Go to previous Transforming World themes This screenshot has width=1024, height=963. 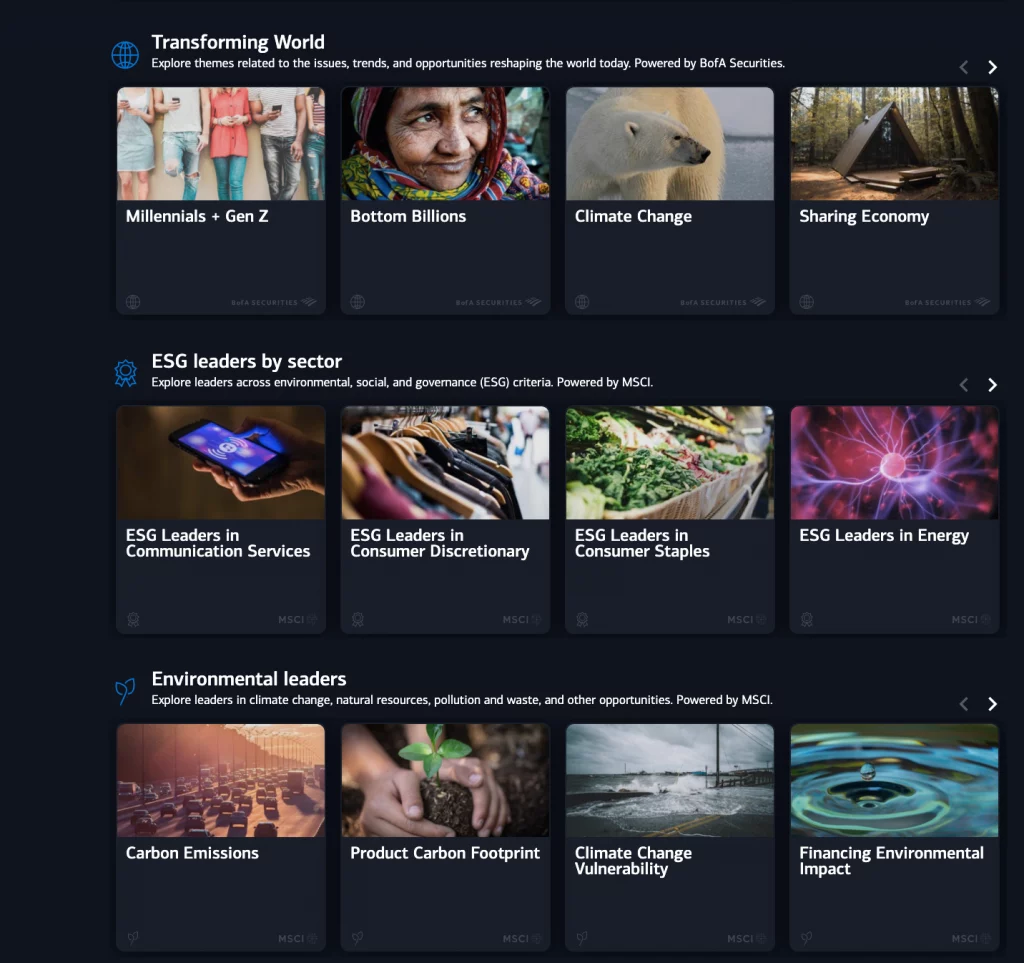(x=964, y=67)
